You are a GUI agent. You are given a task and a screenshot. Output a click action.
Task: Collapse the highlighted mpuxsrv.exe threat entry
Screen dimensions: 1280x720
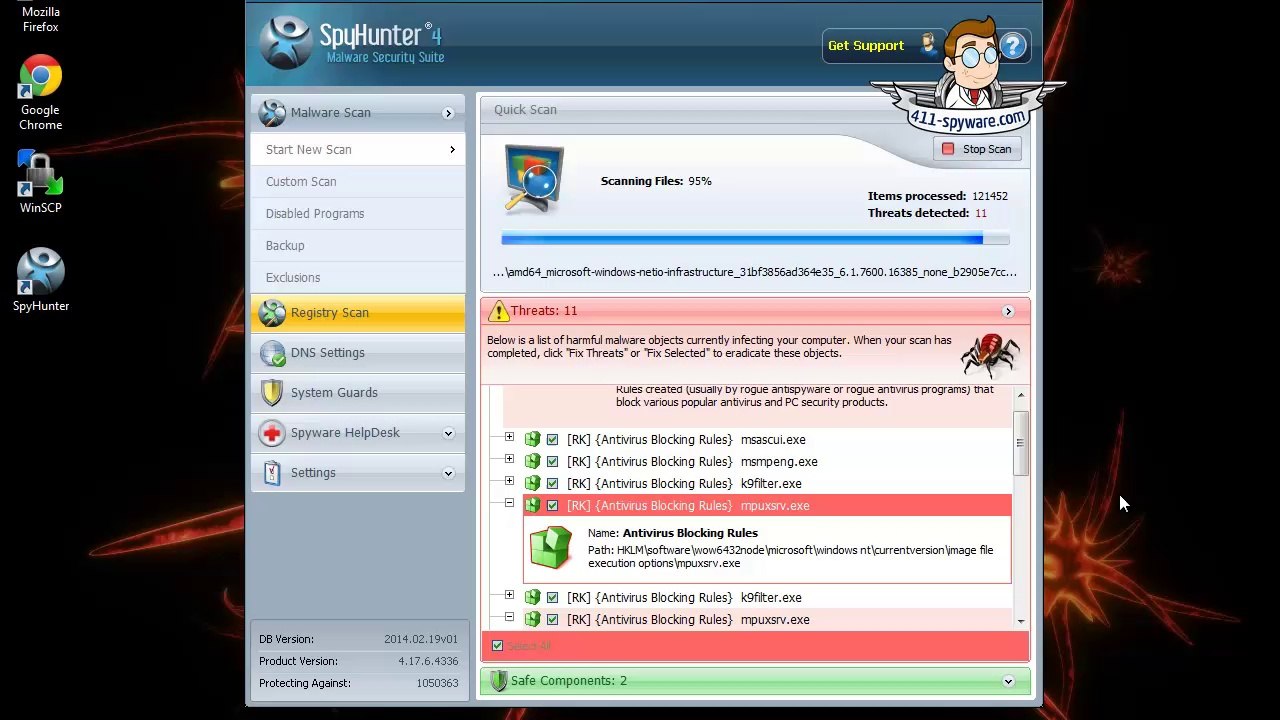tap(509, 503)
